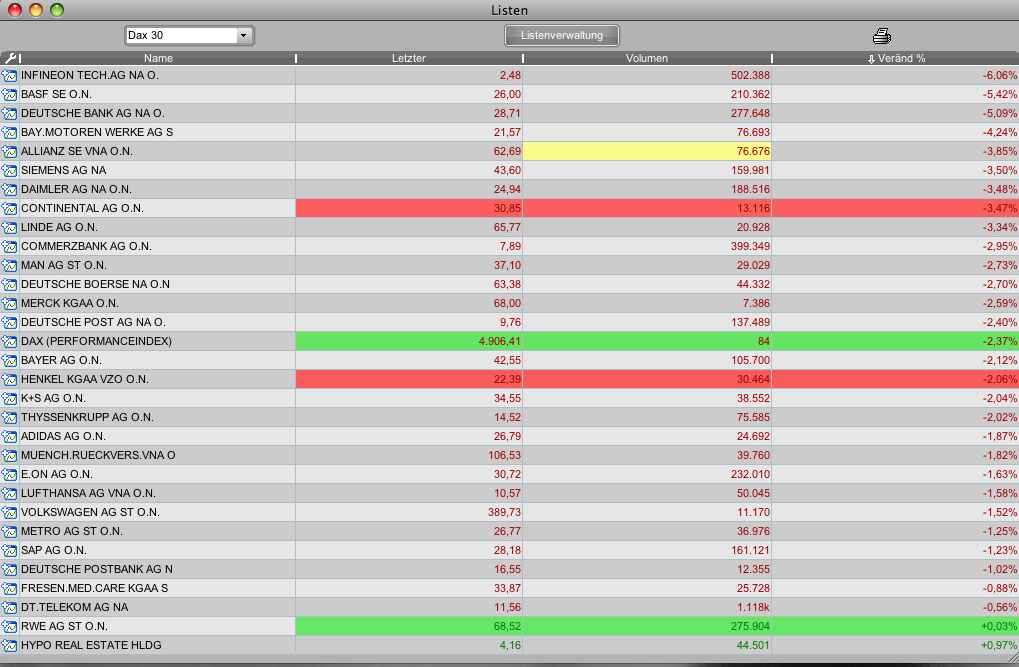Image resolution: width=1019 pixels, height=667 pixels.
Task: Open chart icon for CONTINENTAL AG
Action: [x=10, y=209]
